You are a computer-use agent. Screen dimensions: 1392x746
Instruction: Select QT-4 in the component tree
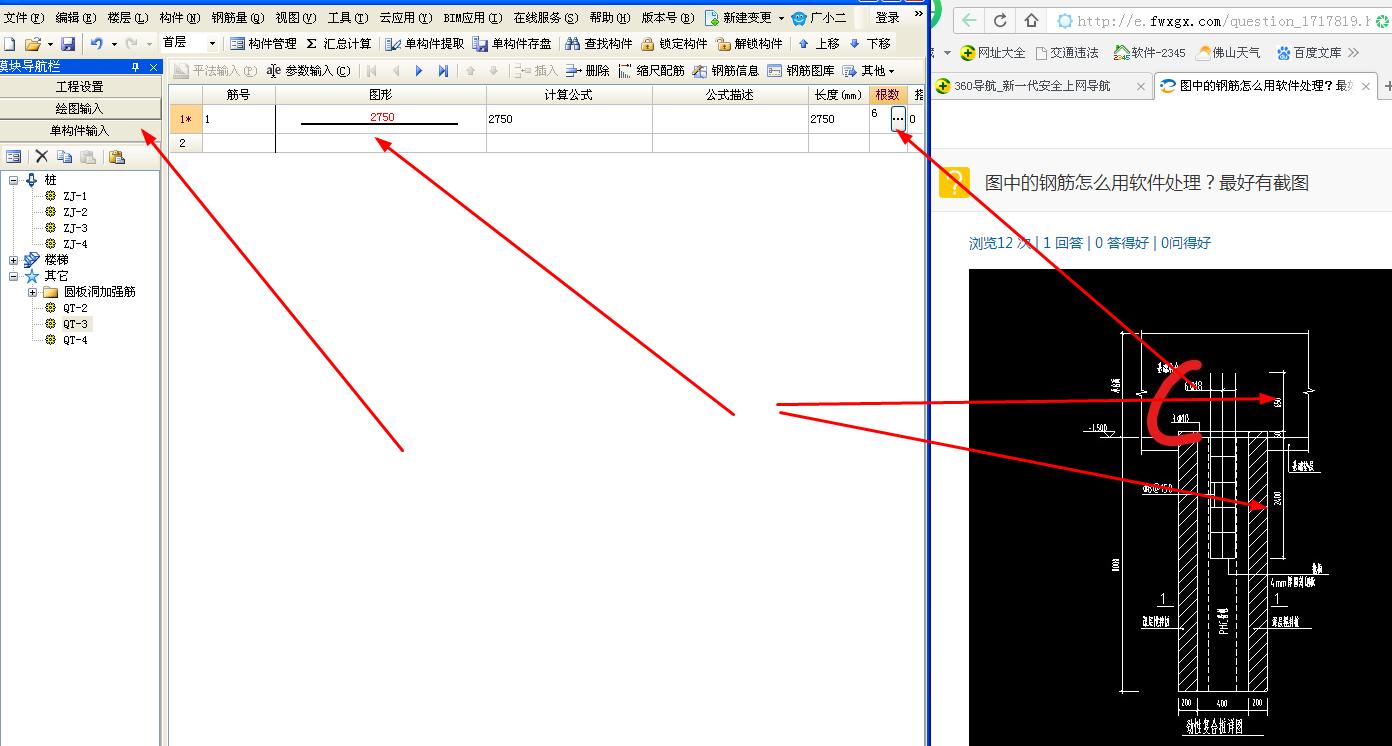(x=75, y=340)
